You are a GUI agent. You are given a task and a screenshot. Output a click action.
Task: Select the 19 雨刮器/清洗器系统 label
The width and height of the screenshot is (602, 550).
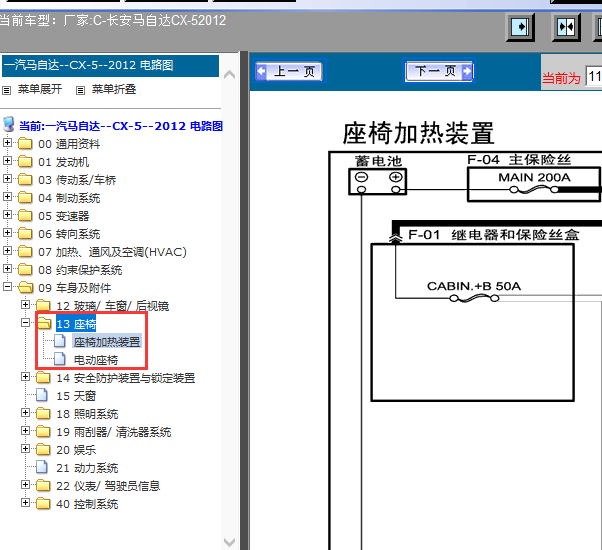click(x=114, y=432)
